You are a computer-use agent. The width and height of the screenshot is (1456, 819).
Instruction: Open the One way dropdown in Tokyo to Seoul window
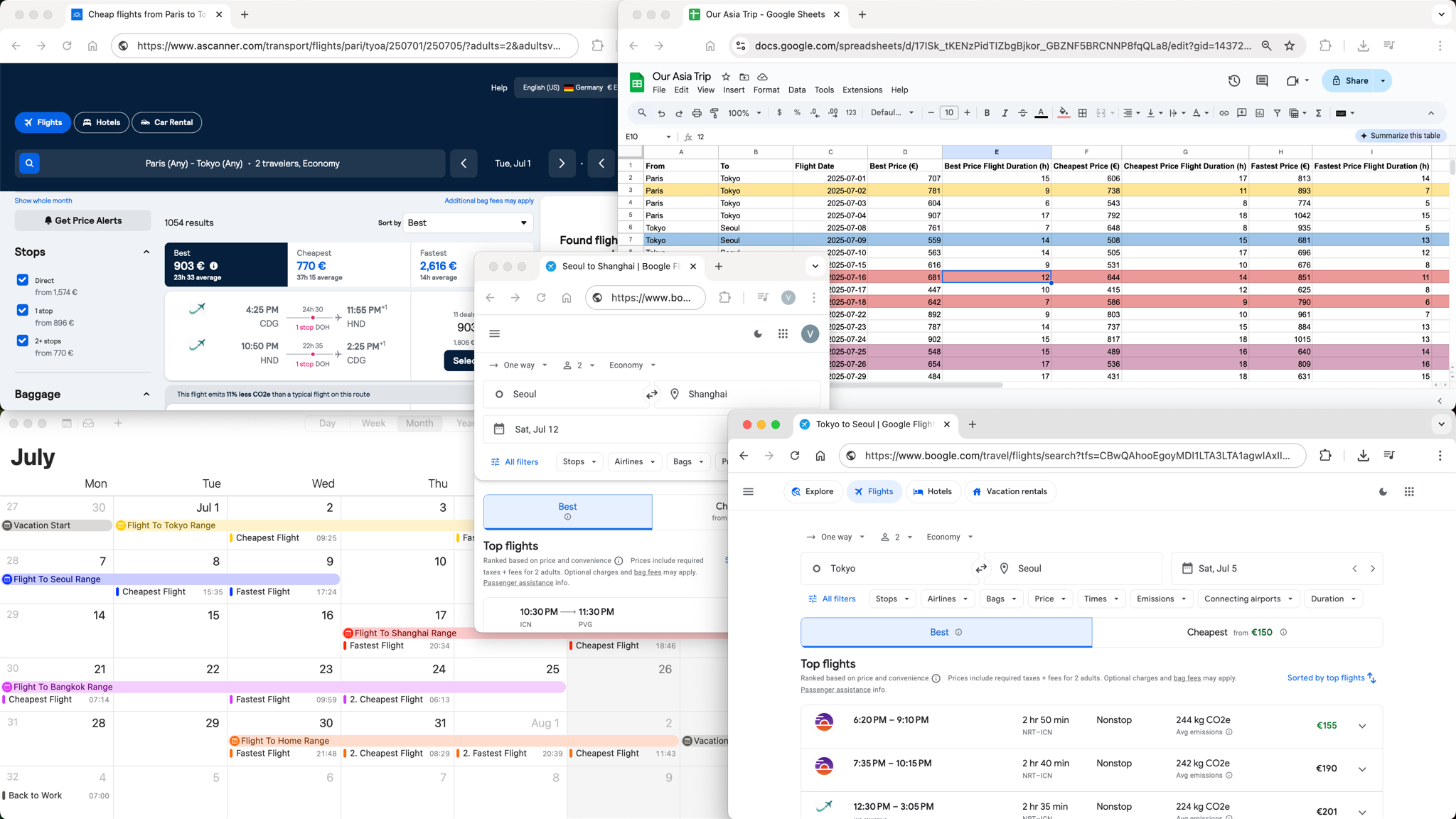click(836, 537)
